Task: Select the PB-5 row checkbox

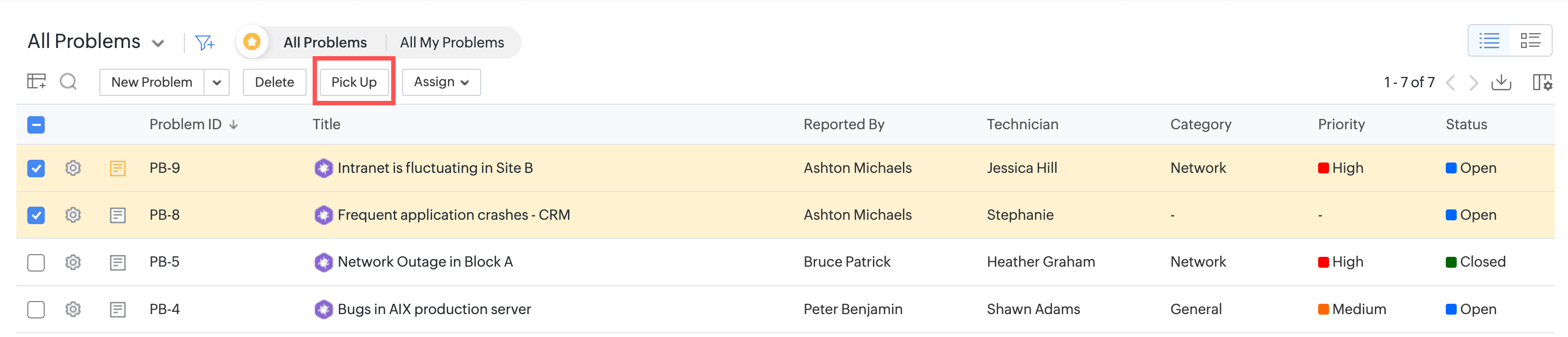Action: [36, 262]
